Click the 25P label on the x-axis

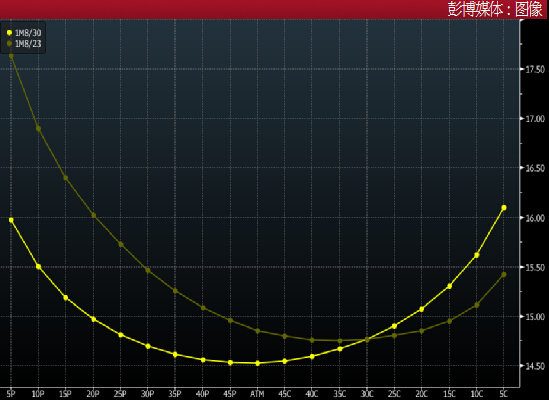pyautogui.click(x=120, y=394)
